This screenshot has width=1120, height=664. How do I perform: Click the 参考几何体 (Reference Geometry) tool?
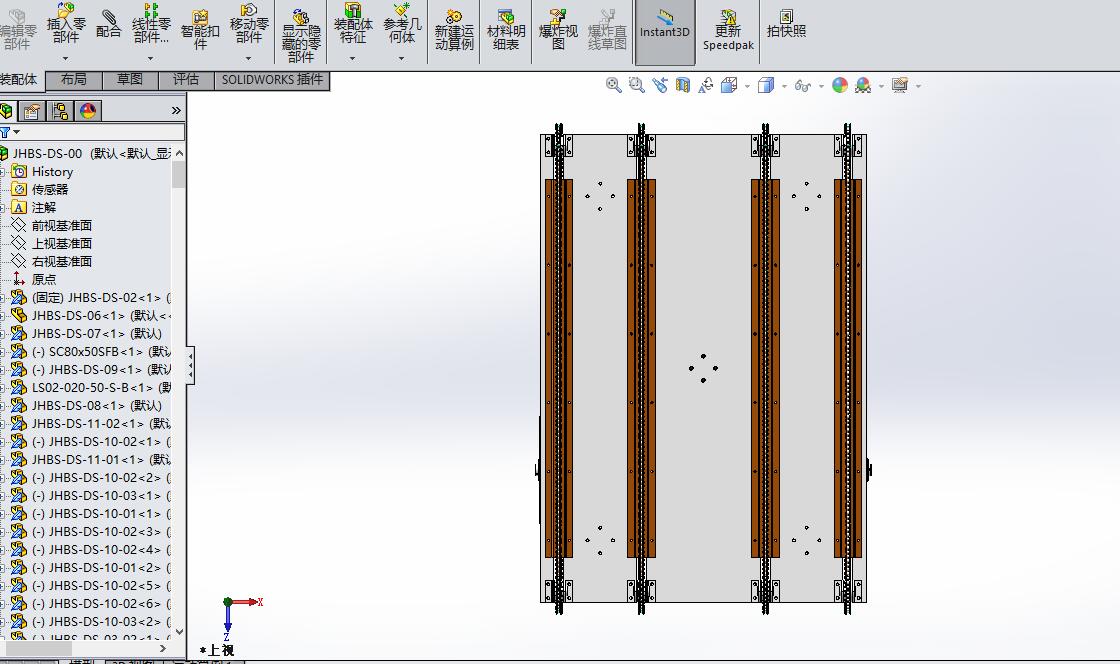[402, 23]
